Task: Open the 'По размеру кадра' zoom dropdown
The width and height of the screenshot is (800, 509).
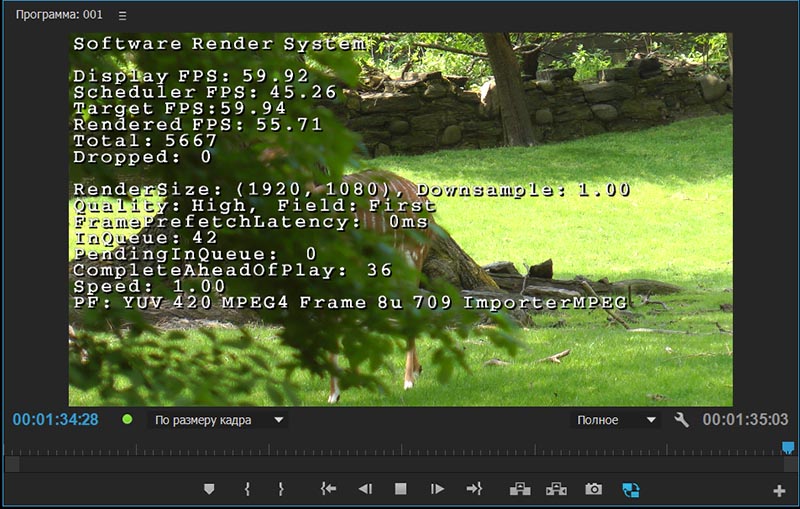Action: (218, 420)
